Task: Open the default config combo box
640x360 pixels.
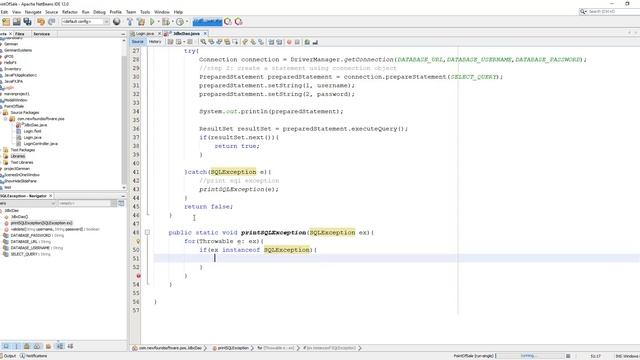Action: click(x=85, y=22)
